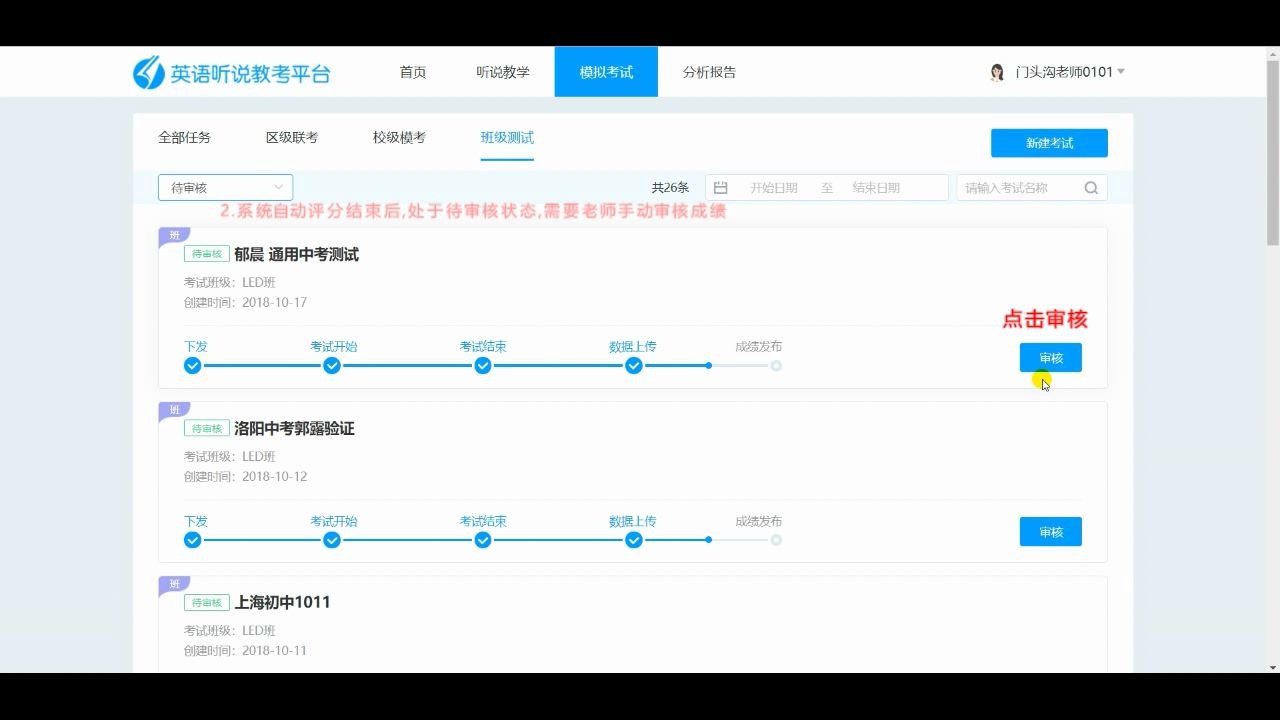Click the page vertical scrollbar thumb

[x=1272, y=153]
